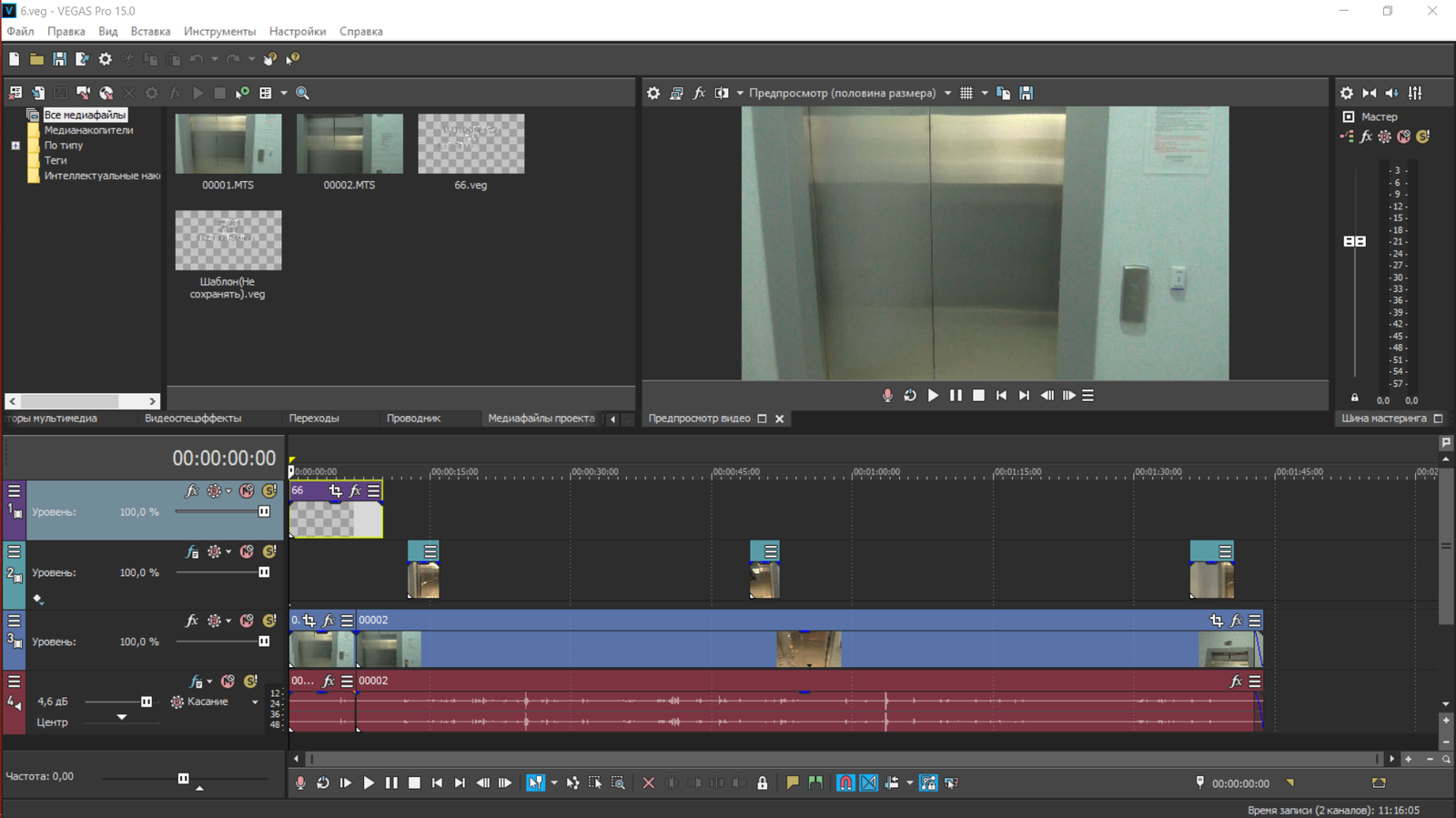The width and height of the screenshot is (1456, 818).
Task: Save the project with the floppy disk icon
Action: pyautogui.click(x=59, y=59)
